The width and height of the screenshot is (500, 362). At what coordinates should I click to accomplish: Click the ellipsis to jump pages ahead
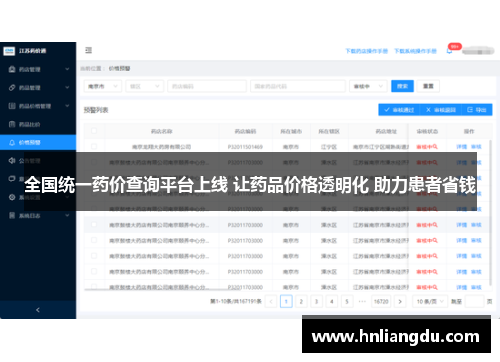tap(362, 301)
